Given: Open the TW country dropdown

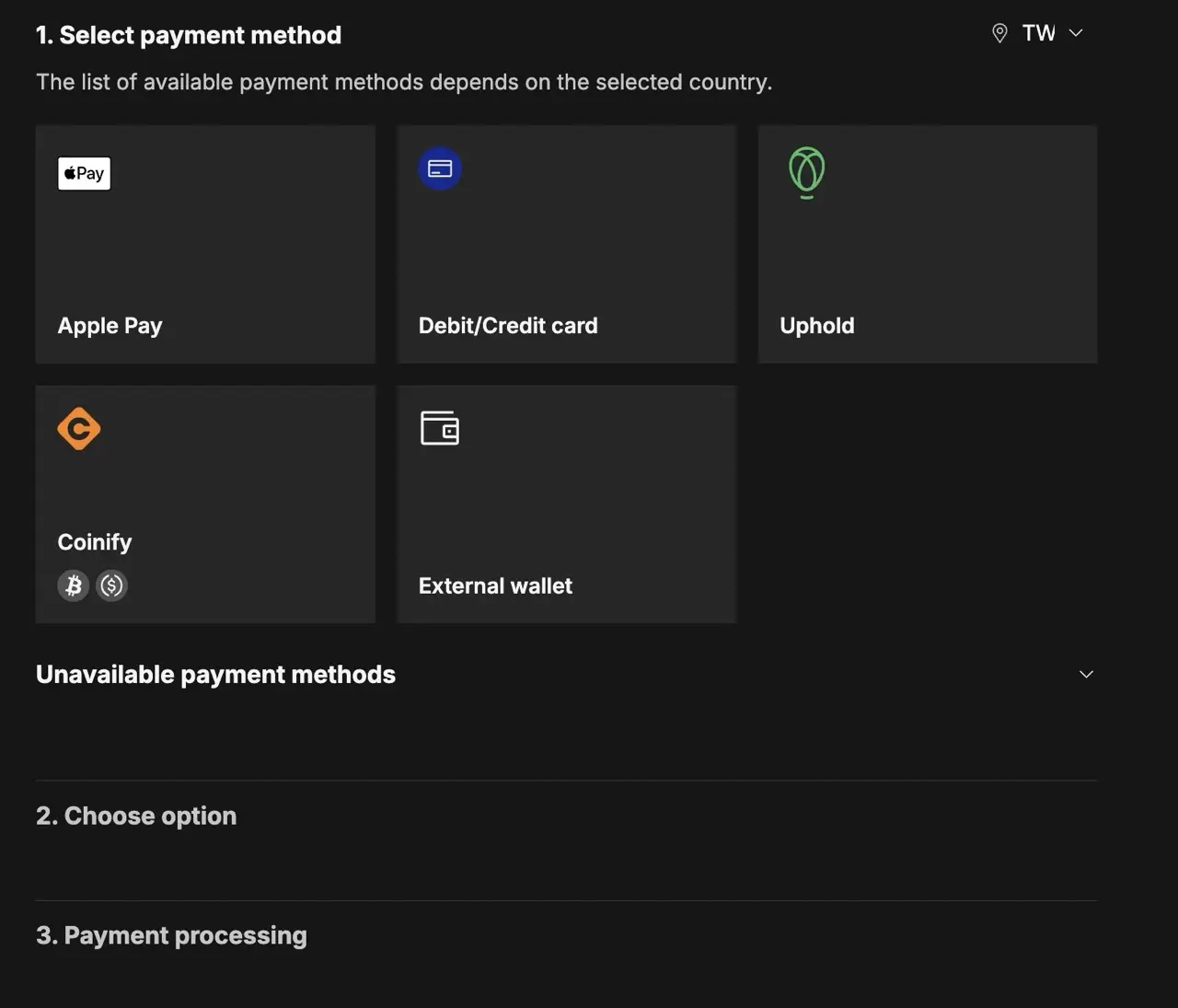Looking at the screenshot, I should (1038, 33).
